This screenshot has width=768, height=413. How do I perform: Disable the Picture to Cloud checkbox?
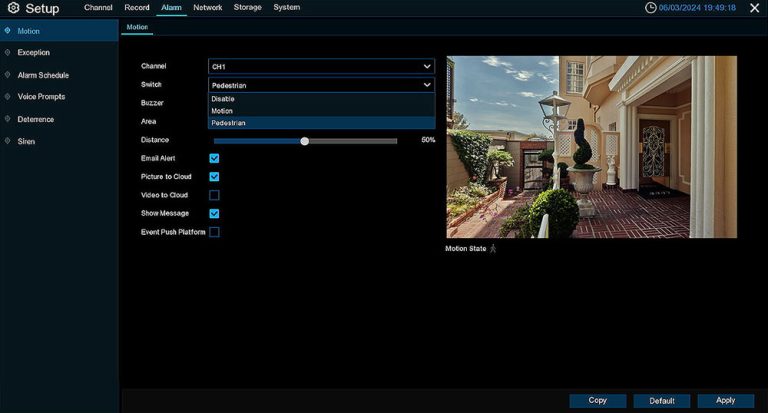tap(214, 176)
